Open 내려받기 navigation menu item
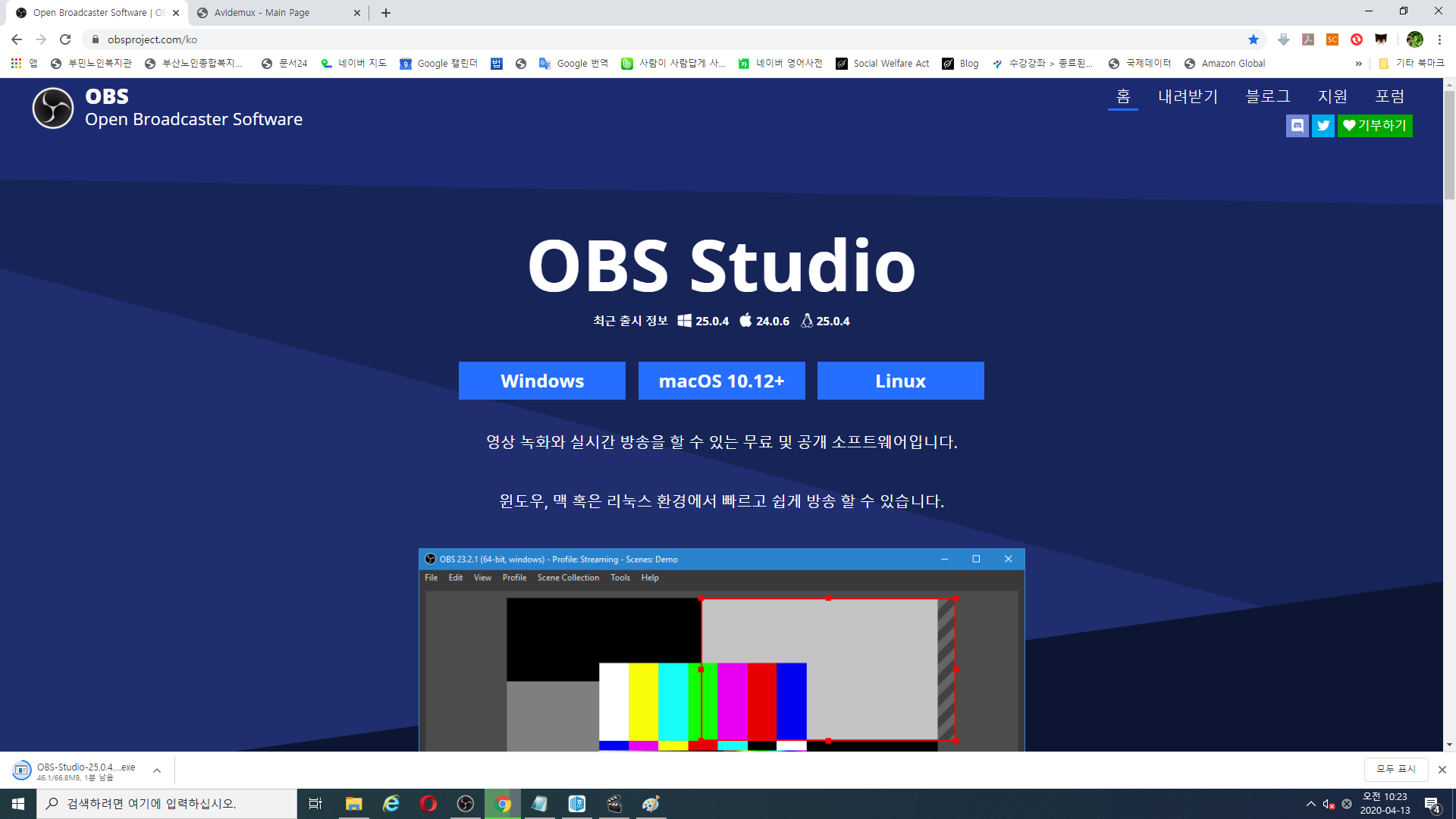The image size is (1456, 819). (1188, 96)
